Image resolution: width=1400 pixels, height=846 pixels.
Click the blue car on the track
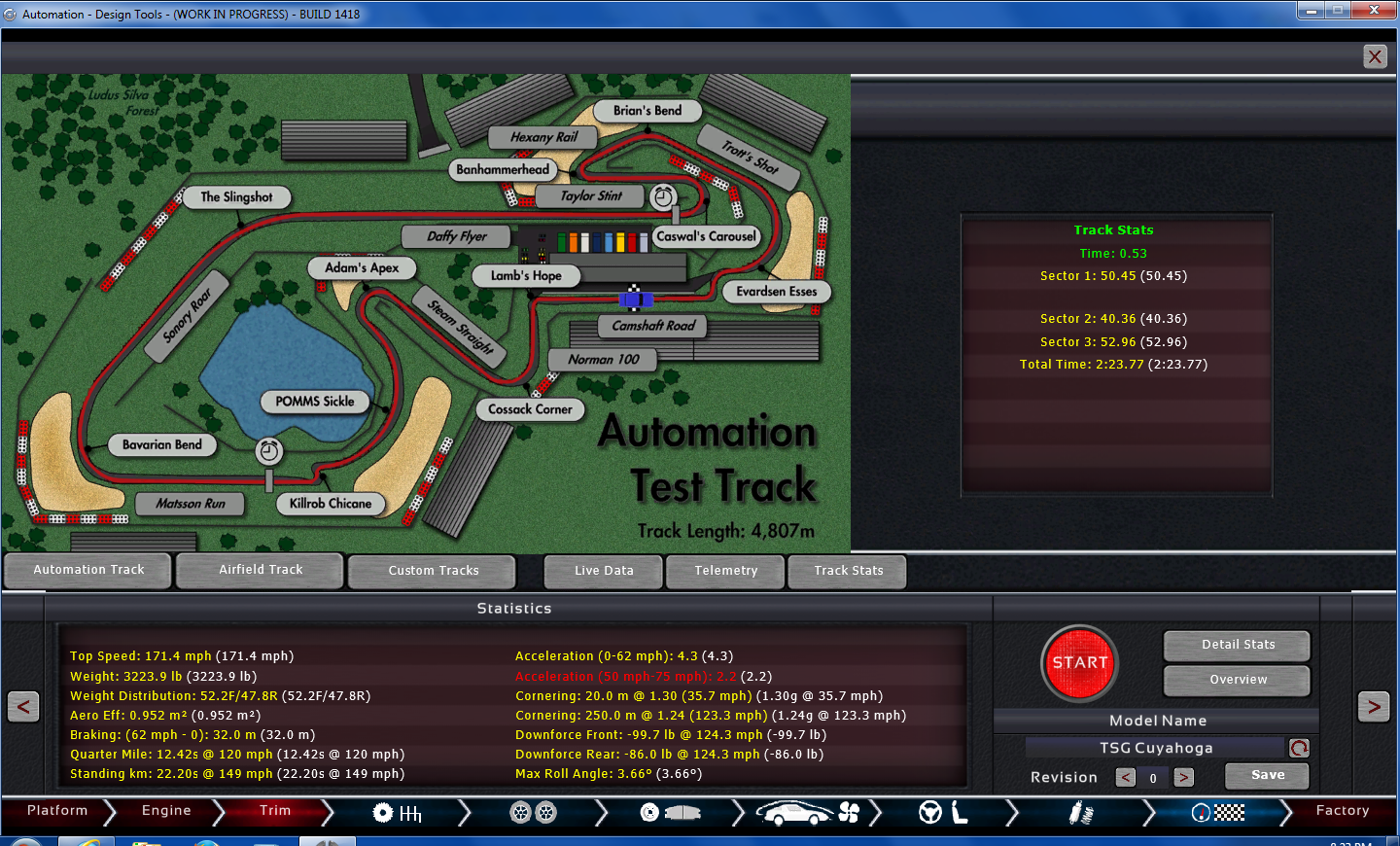pyautogui.click(x=635, y=299)
